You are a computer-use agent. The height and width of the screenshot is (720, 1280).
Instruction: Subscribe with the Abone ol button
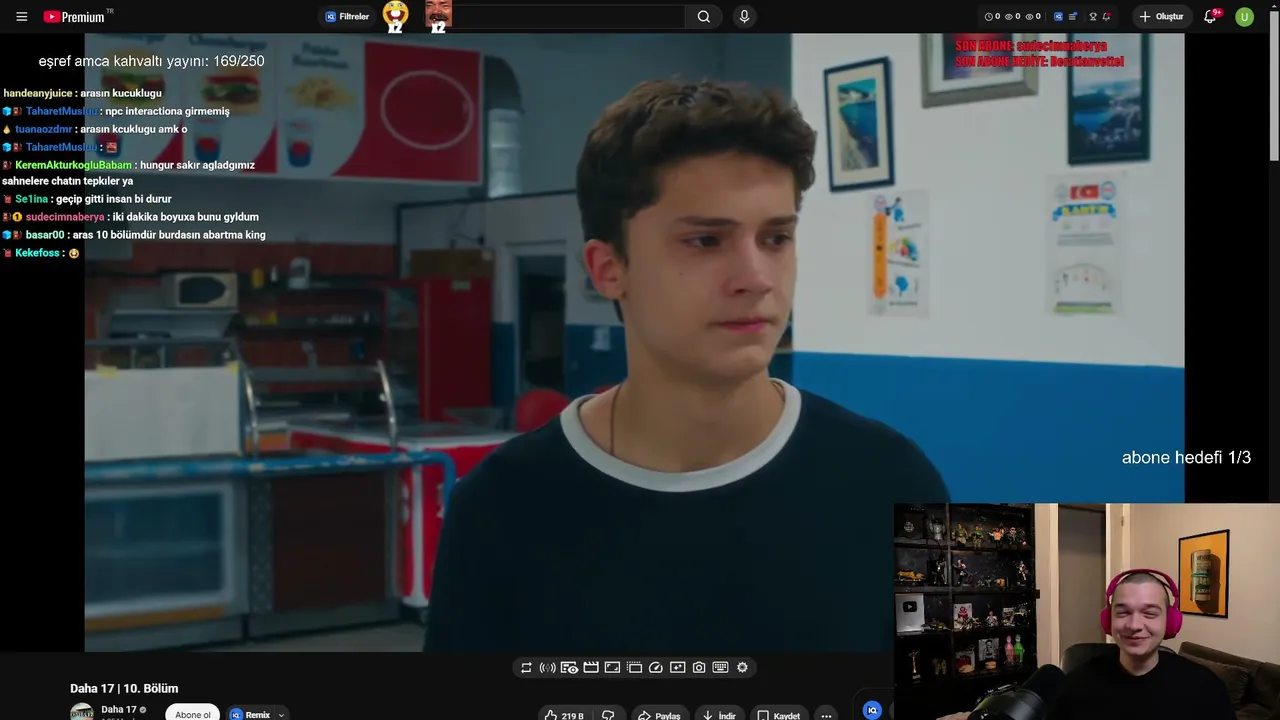click(193, 714)
